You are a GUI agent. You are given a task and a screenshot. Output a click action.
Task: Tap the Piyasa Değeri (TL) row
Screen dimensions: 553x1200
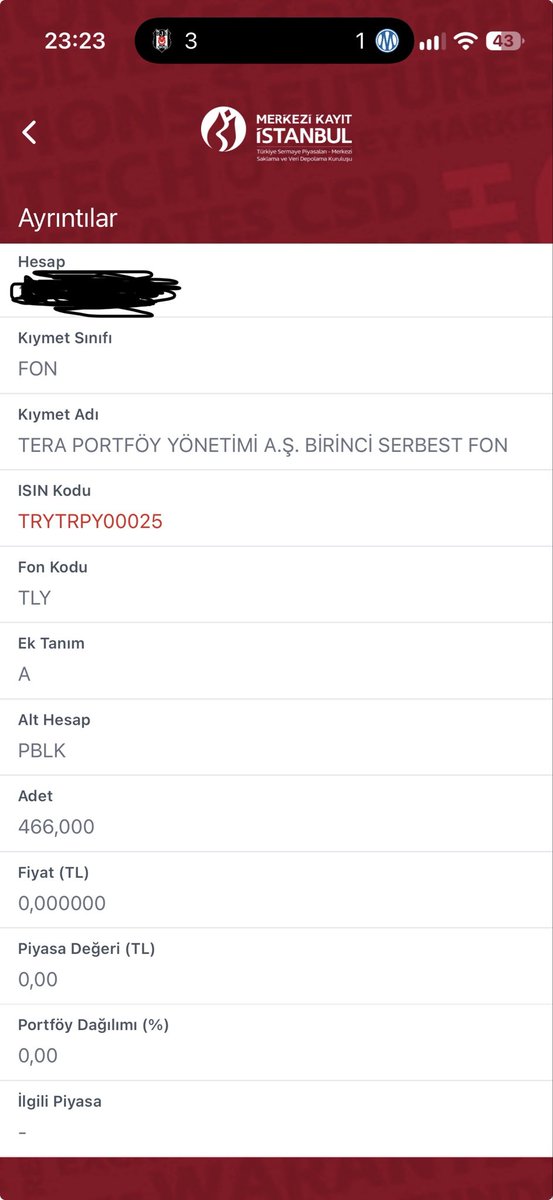point(276,966)
